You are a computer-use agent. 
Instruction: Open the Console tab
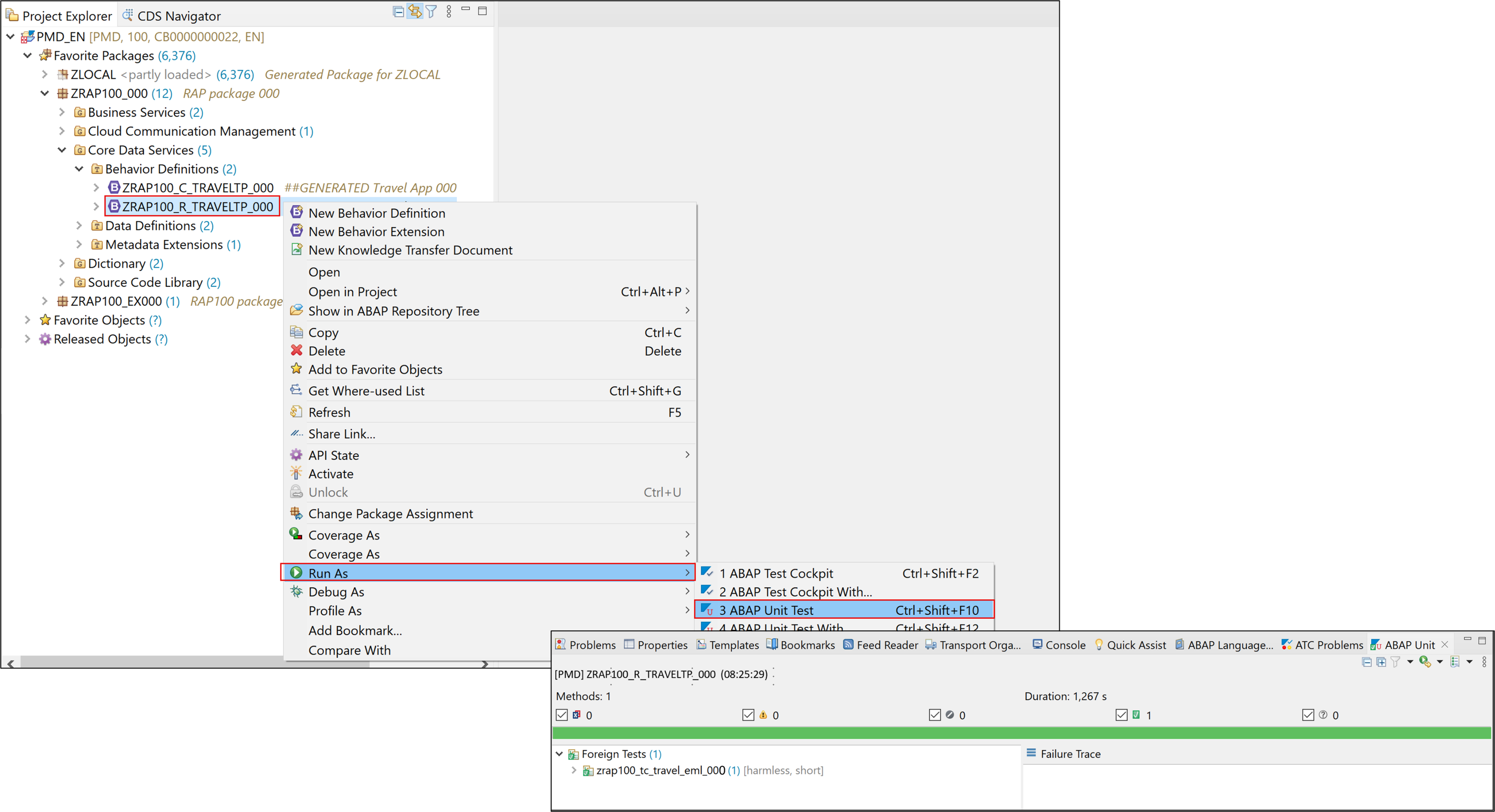pos(1059,645)
